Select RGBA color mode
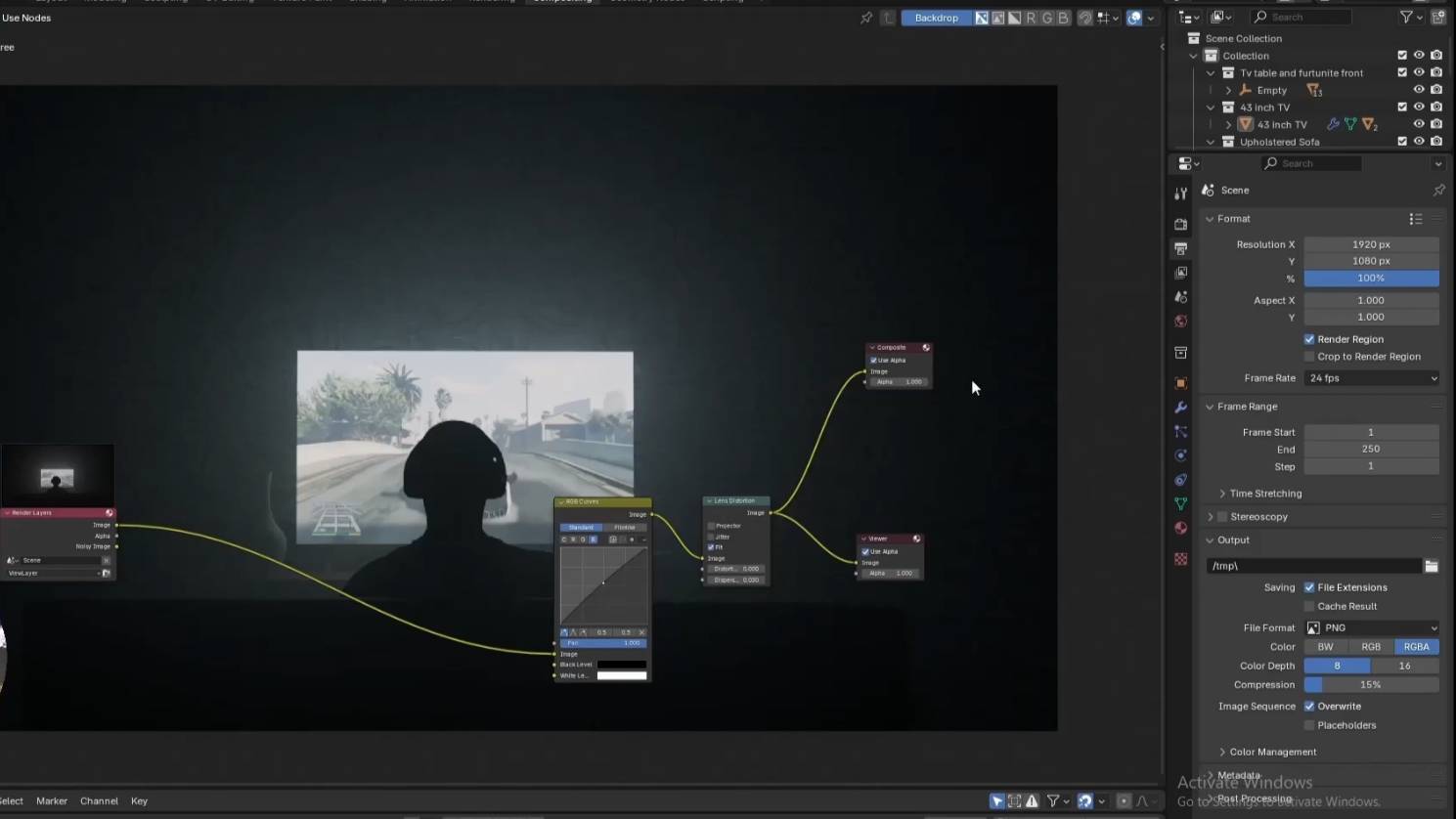Screen dimensions: 1456x819 (x=1417, y=647)
